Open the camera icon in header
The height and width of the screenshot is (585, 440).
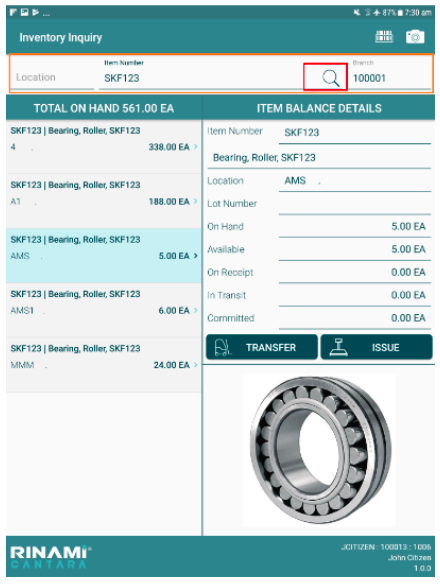coord(415,37)
